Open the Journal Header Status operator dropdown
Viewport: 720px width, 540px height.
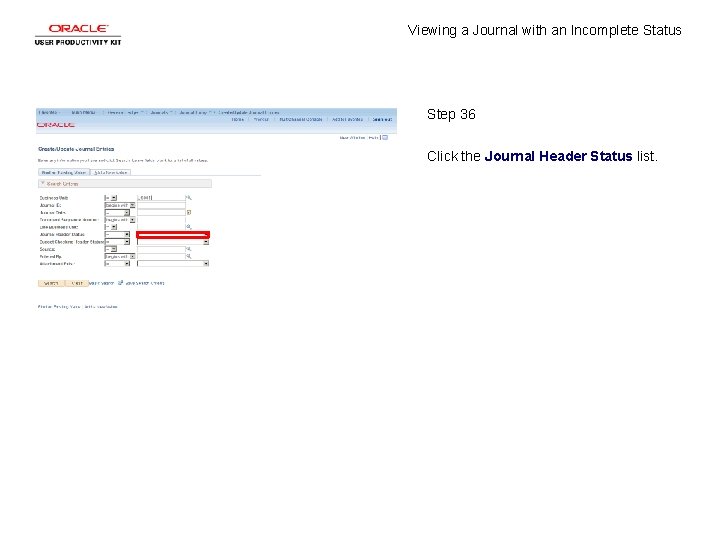117,234
